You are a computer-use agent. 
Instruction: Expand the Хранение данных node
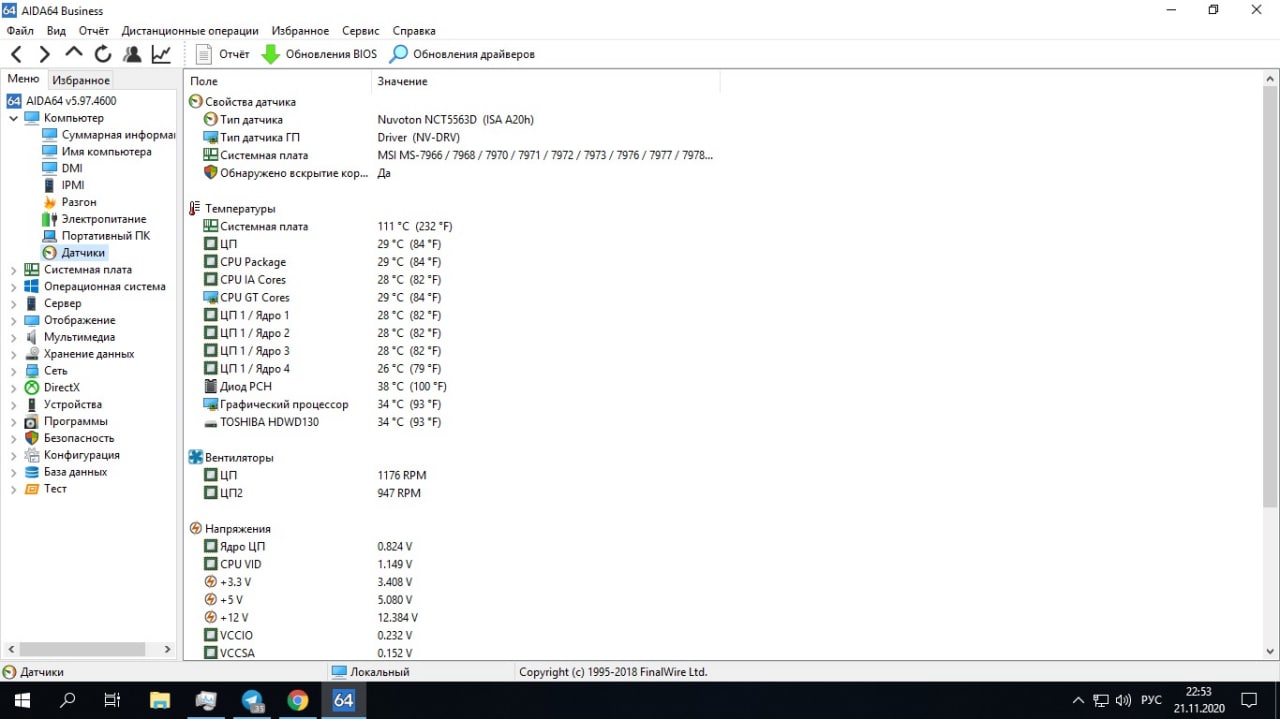[14, 354]
